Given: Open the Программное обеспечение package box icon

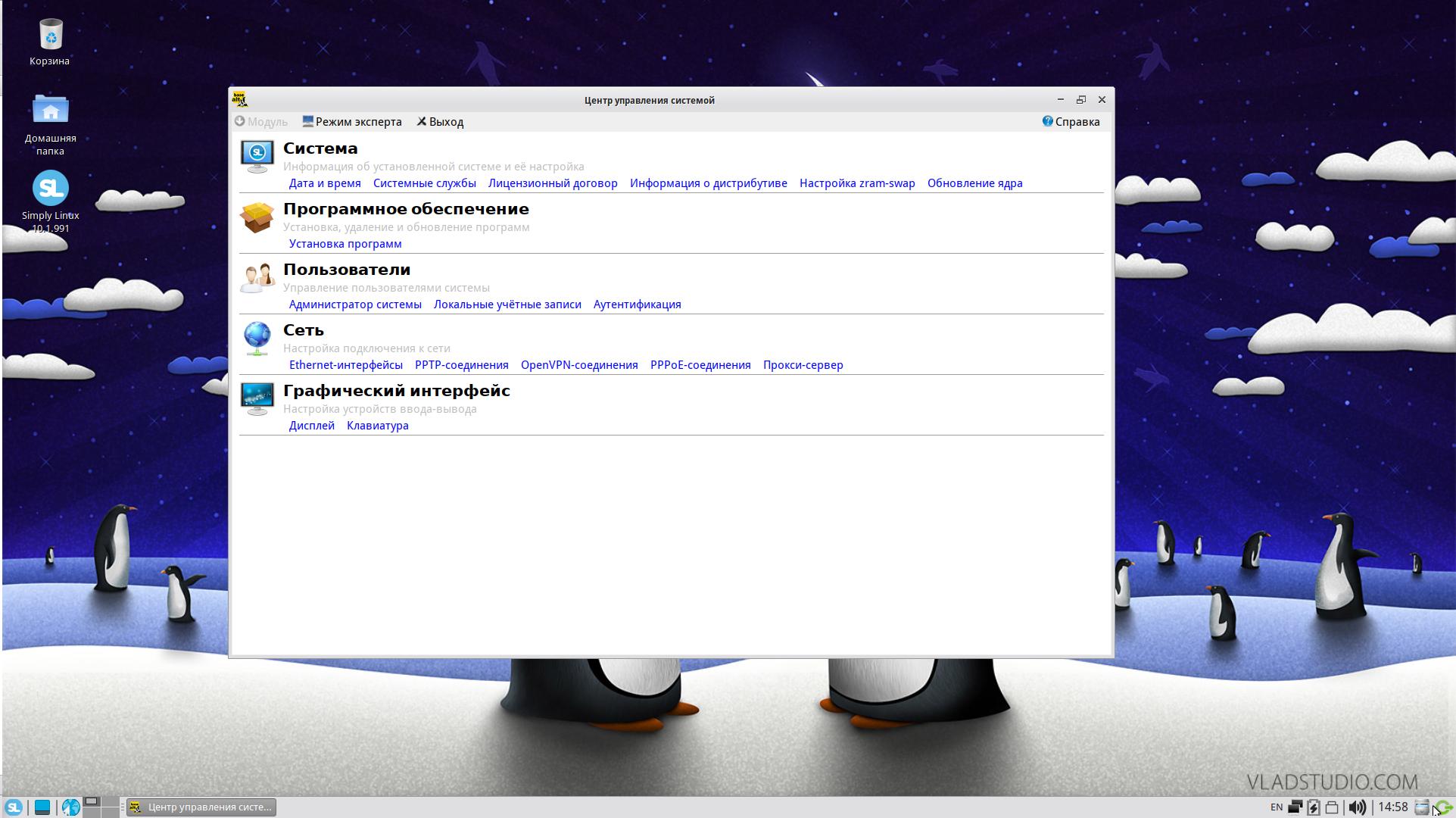Looking at the screenshot, I should [x=257, y=217].
